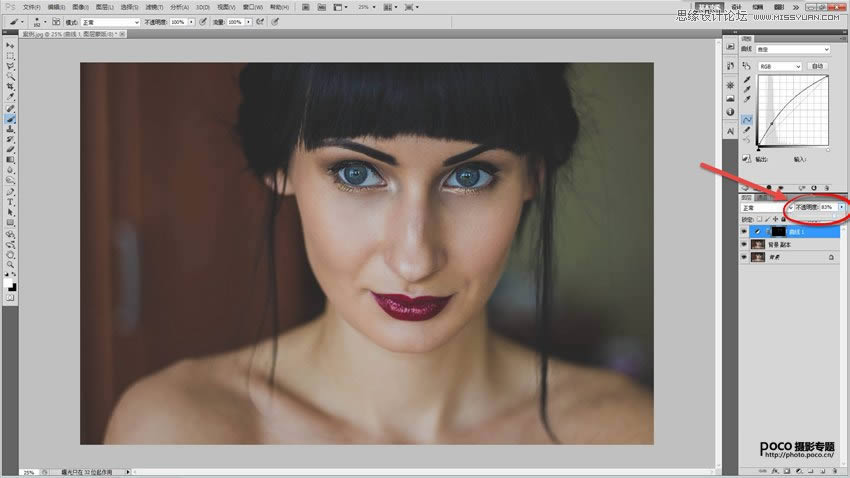850x478 pixels.
Task: Select the Crop tool in the toolbox
Action: click(11, 87)
